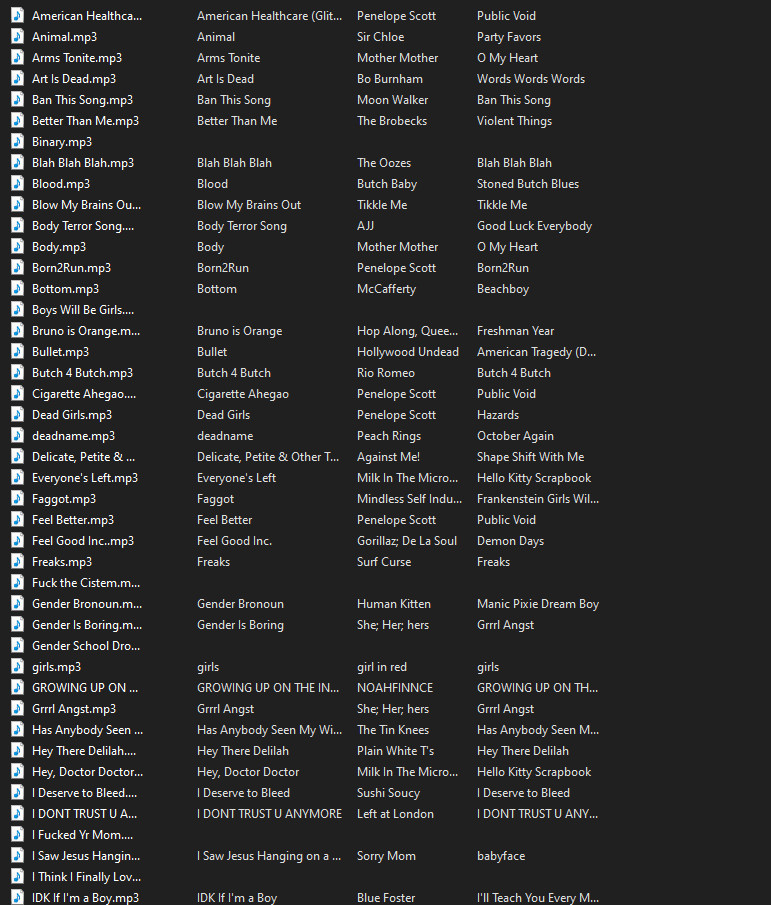
Task: Click the music icon next to Freaks.mp3
Action: coord(18,562)
